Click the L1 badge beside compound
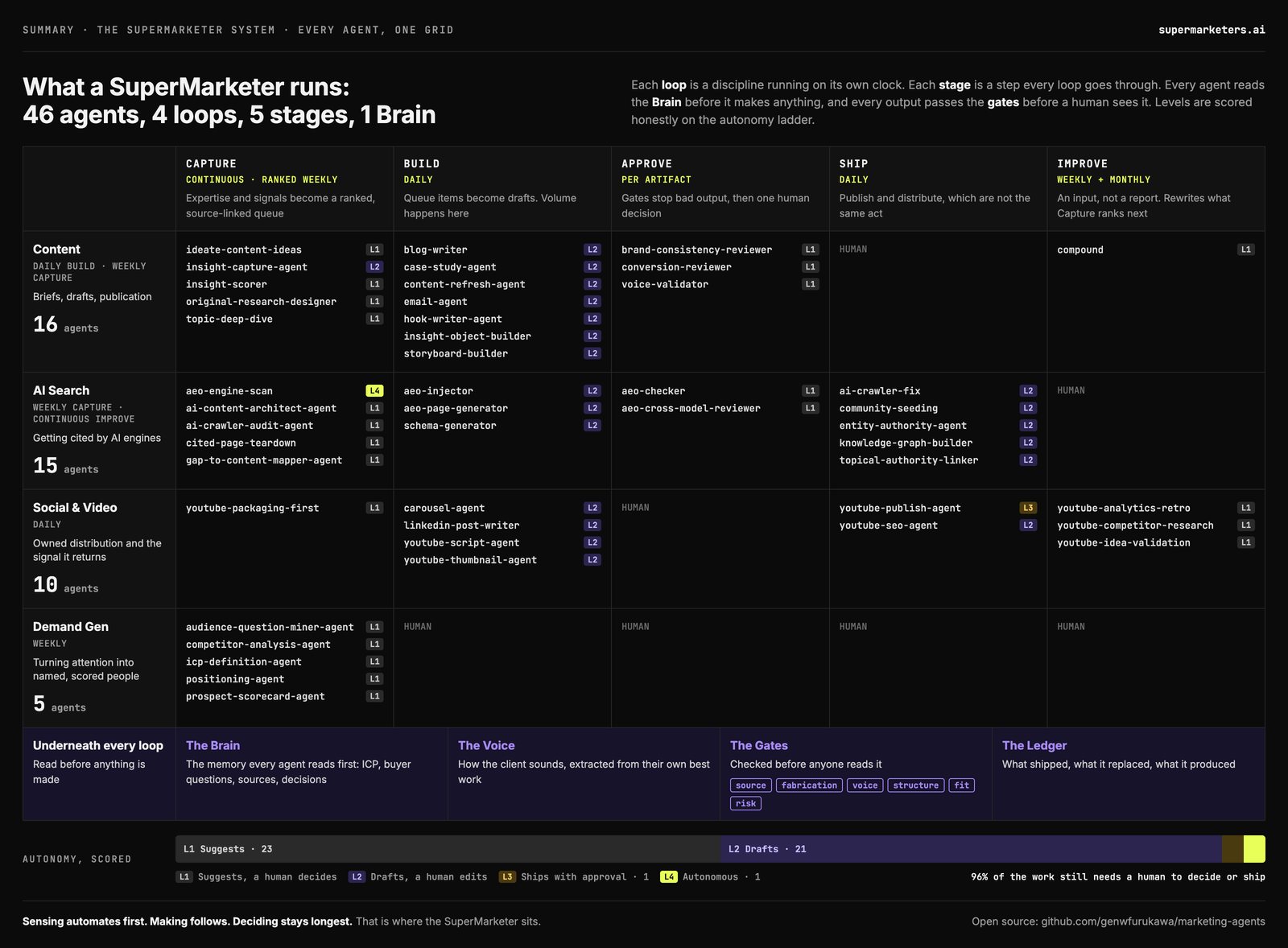Screen dimensions: 1288x948 [x=1246, y=249]
